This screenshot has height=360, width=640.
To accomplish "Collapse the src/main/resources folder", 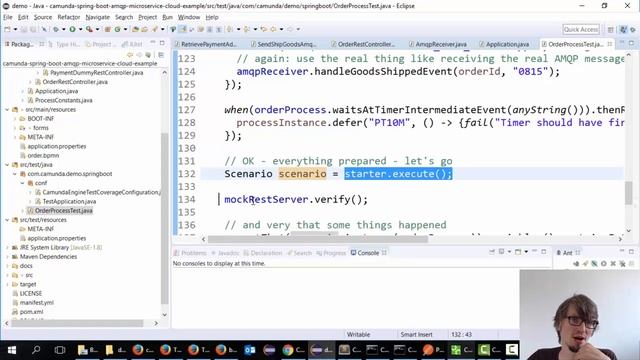I will click(7, 109).
